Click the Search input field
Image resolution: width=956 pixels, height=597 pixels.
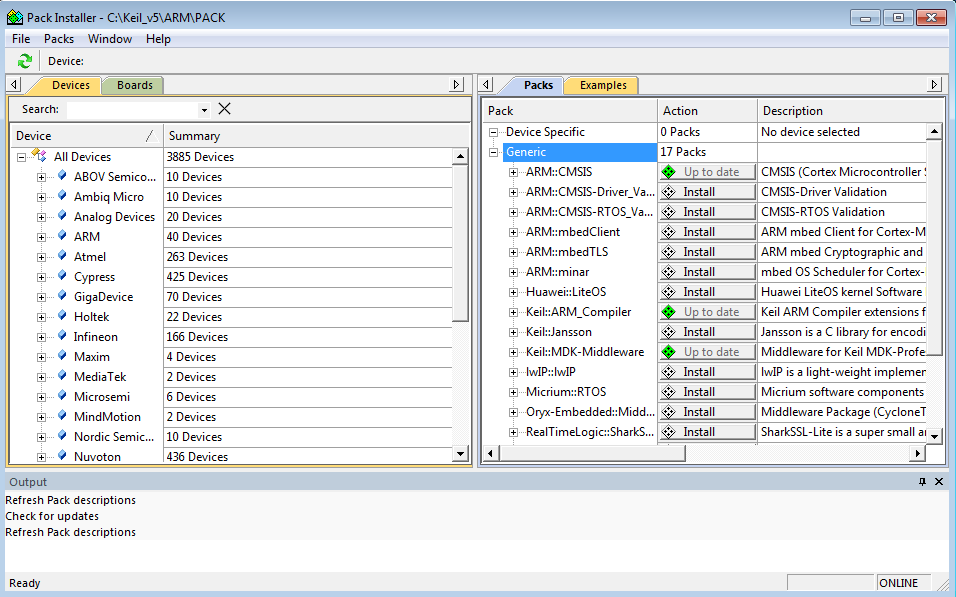(x=133, y=110)
